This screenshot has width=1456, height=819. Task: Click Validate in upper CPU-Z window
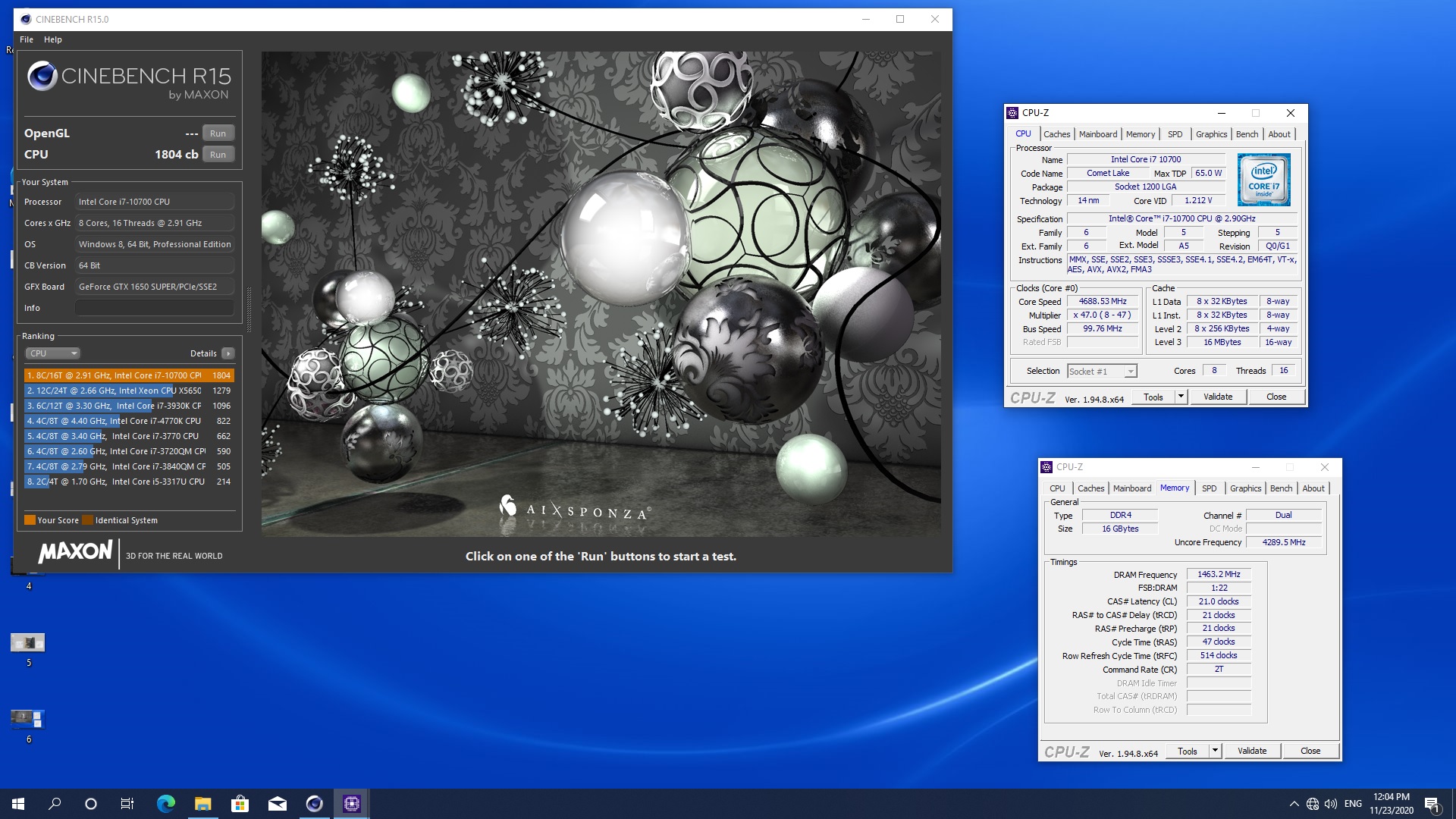[x=1218, y=397]
